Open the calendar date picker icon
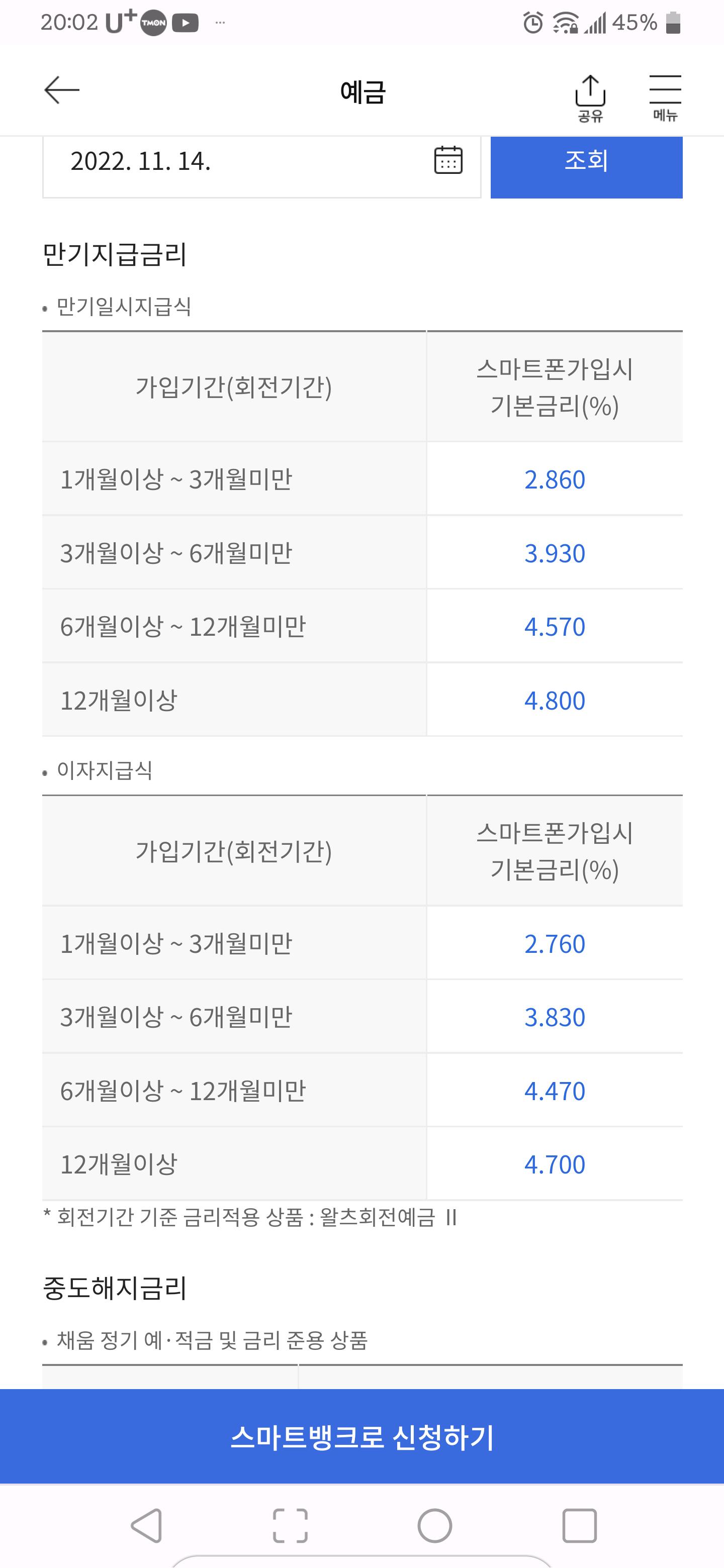Viewport: 724px width, 1568px height. coord(448,161)
